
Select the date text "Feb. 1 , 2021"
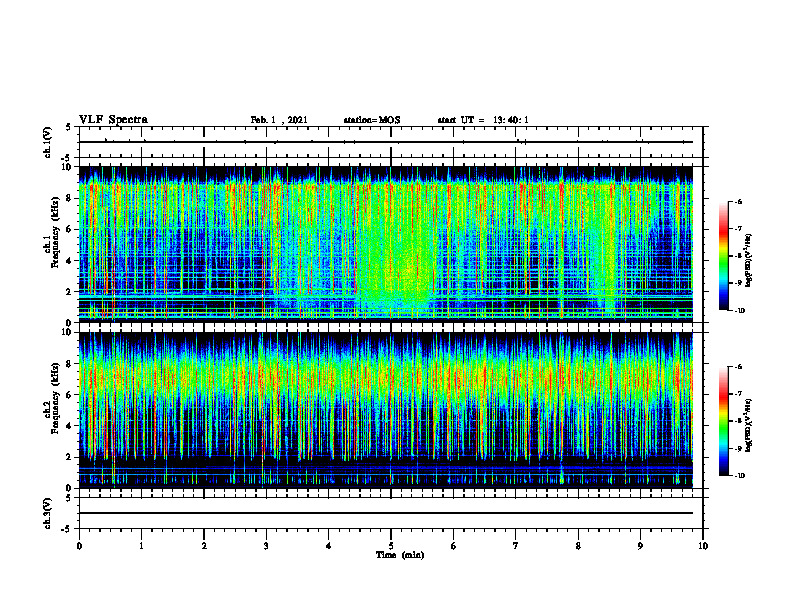pos(279,120)
